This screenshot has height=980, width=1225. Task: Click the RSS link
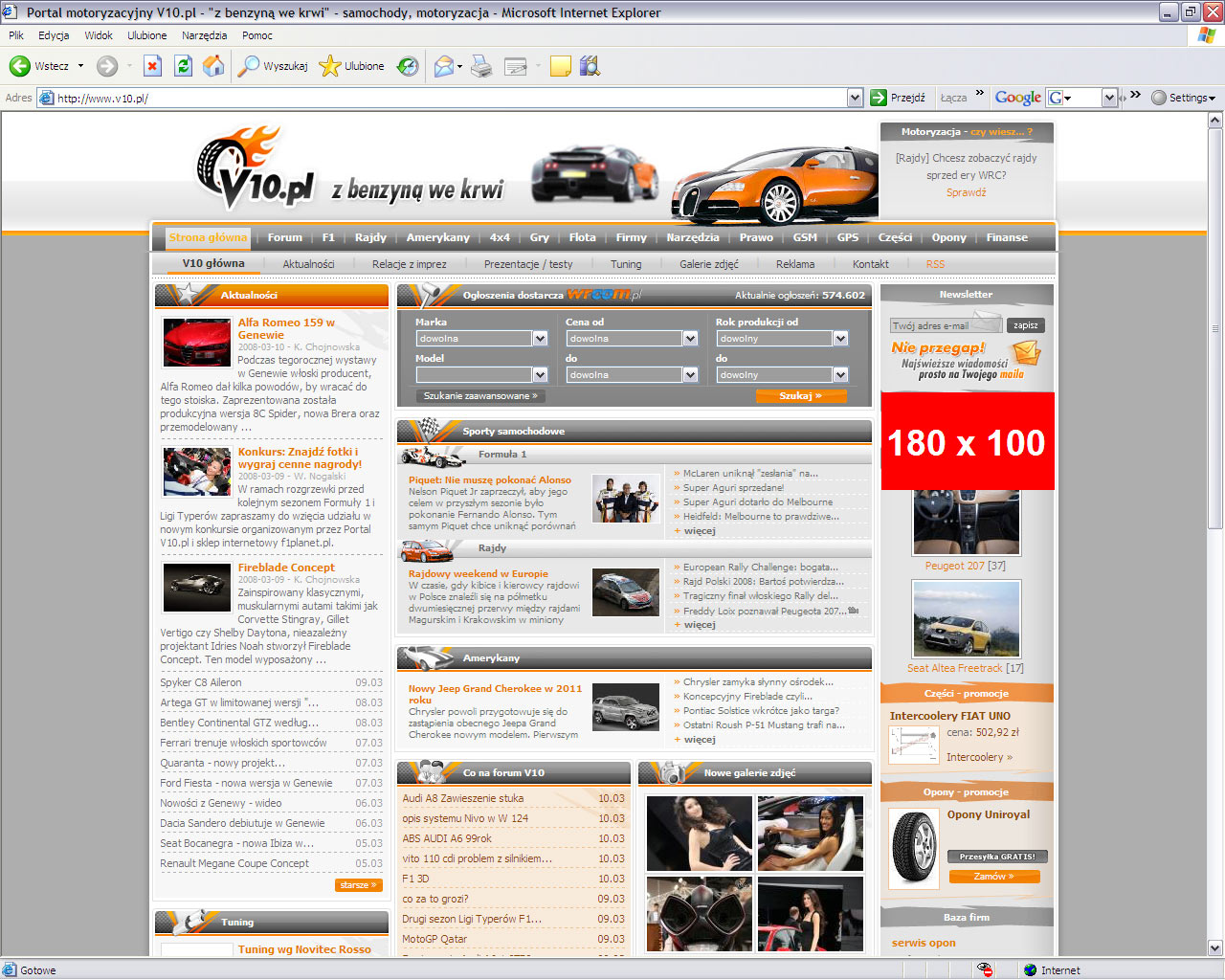coord(935,264)
